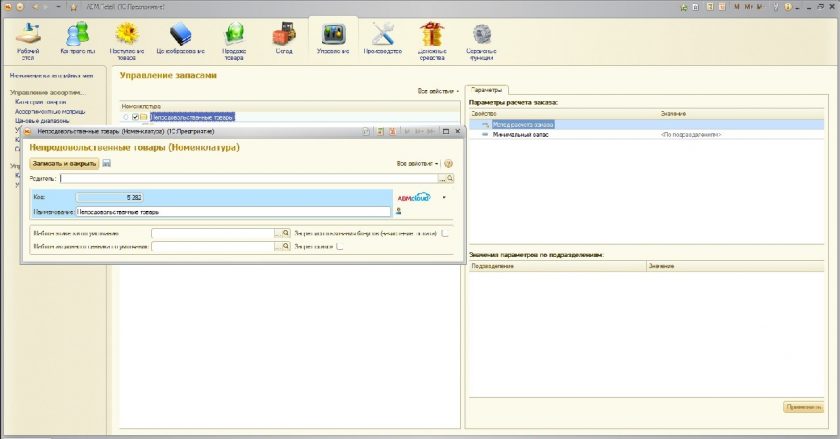
Task: Click the ellipsis chooser in Родитель field
Action: click(442, 178)
